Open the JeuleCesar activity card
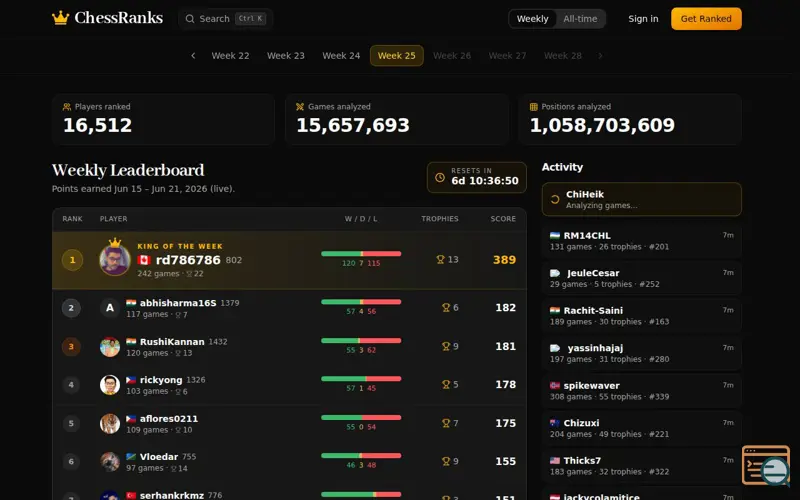 [641, 278]
